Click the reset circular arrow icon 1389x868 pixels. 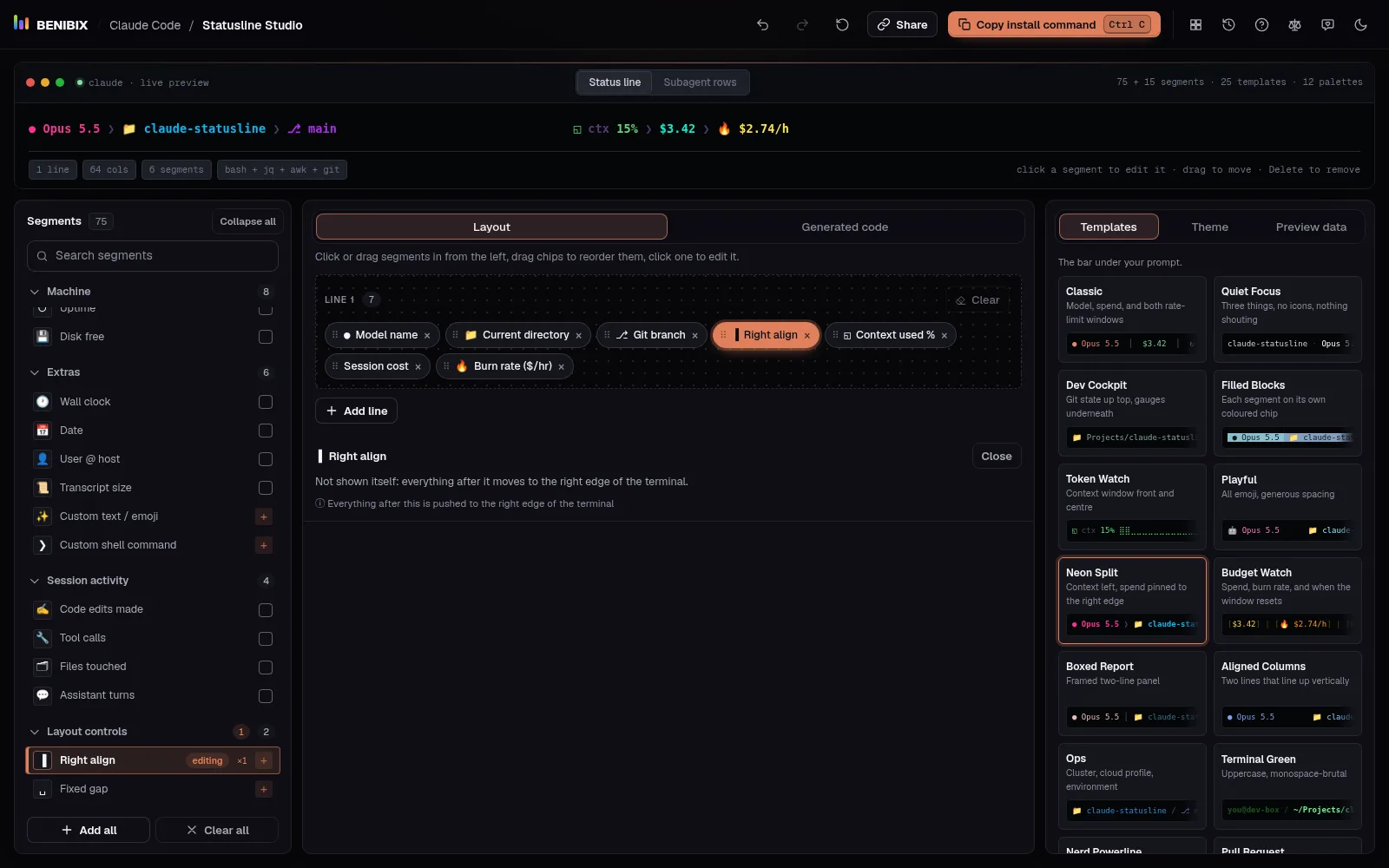(842, 25)
